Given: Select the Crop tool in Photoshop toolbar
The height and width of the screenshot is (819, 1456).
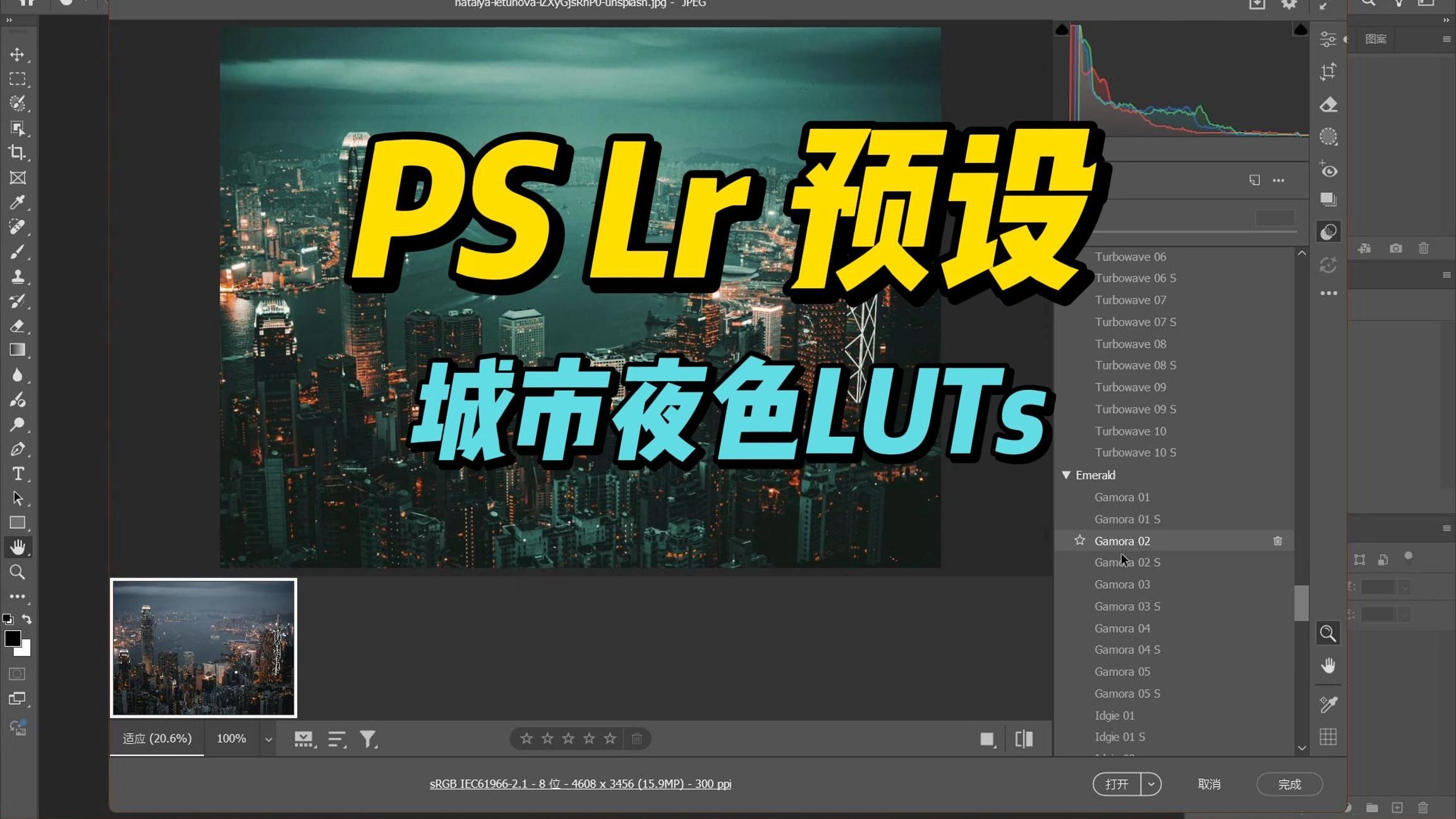Looking at the screenshot, I should (x=17, y=152).
